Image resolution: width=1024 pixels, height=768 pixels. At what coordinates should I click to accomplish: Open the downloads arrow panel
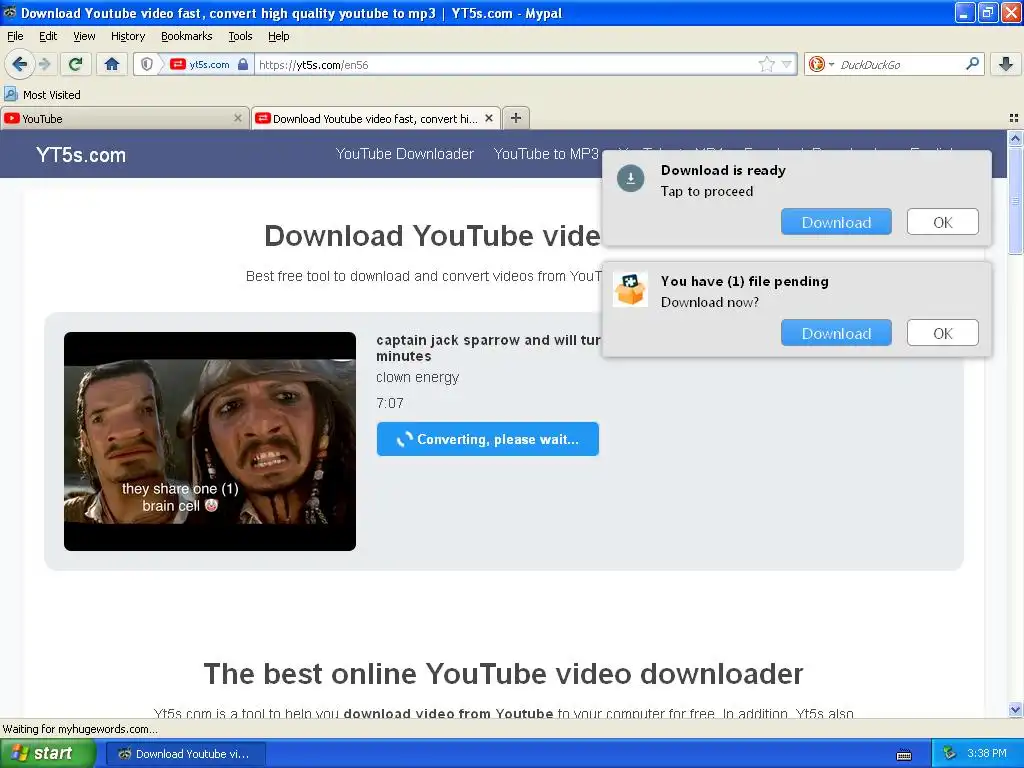(x=1006, y=64)
